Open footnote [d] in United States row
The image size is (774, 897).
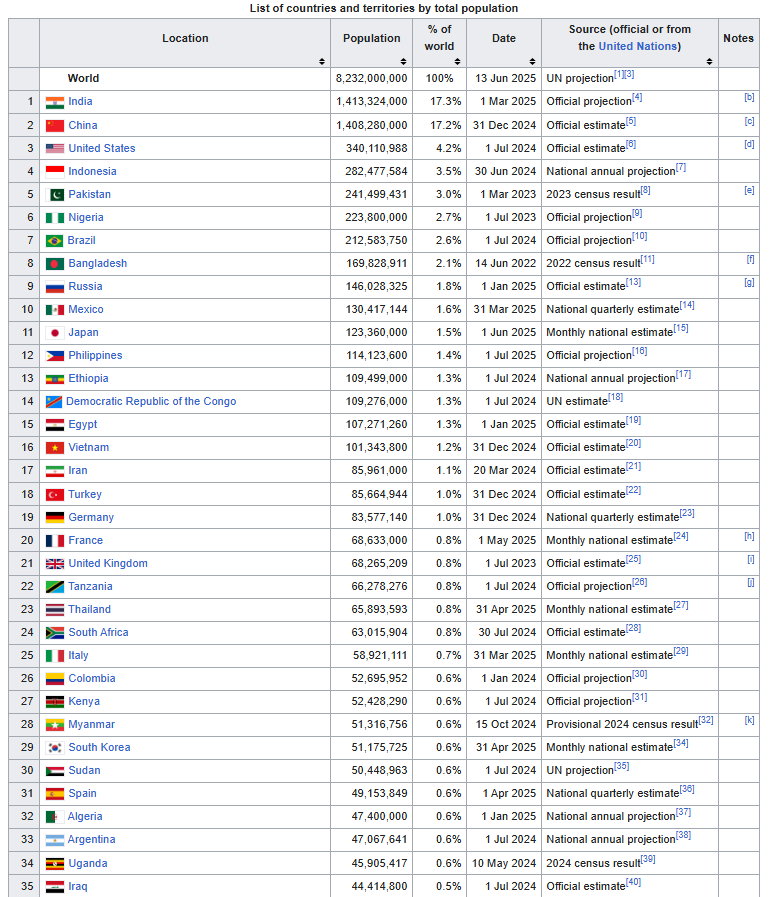click(x=749, y=144)
